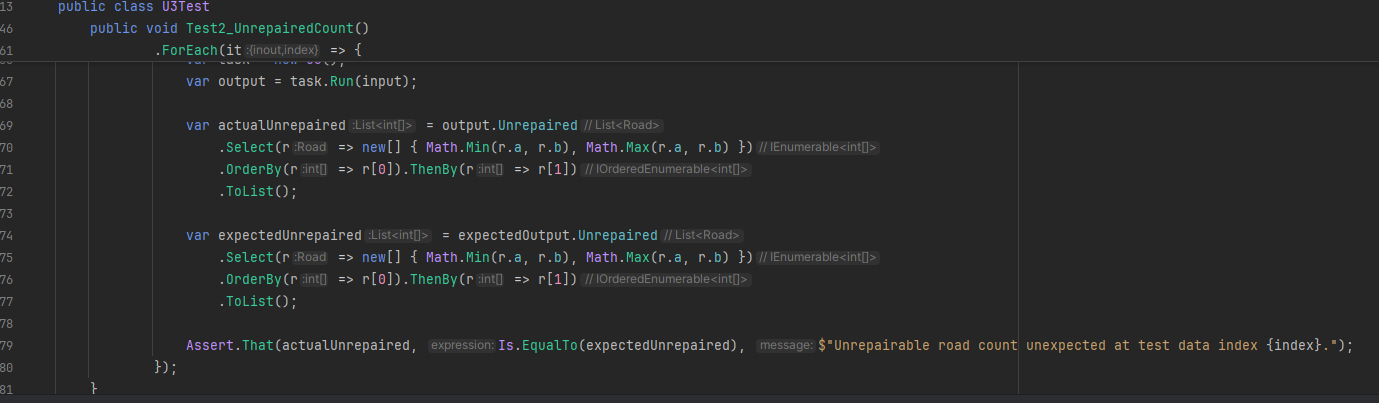Click line number 67 in the gutter

[x=7, y=82]
